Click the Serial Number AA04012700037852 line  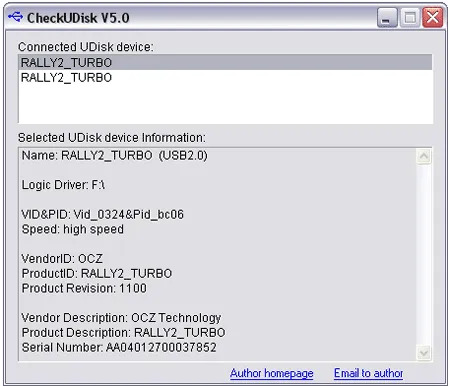(x=119, y=347)
